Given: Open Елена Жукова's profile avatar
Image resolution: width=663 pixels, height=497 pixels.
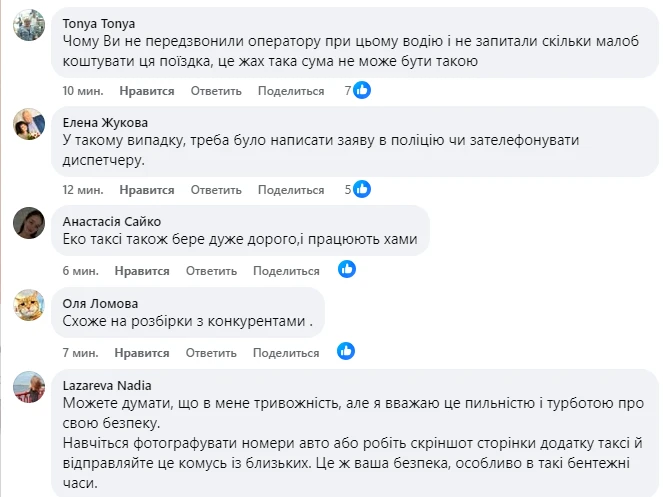Looking at the screenshot, I should (x=27, y=125).
